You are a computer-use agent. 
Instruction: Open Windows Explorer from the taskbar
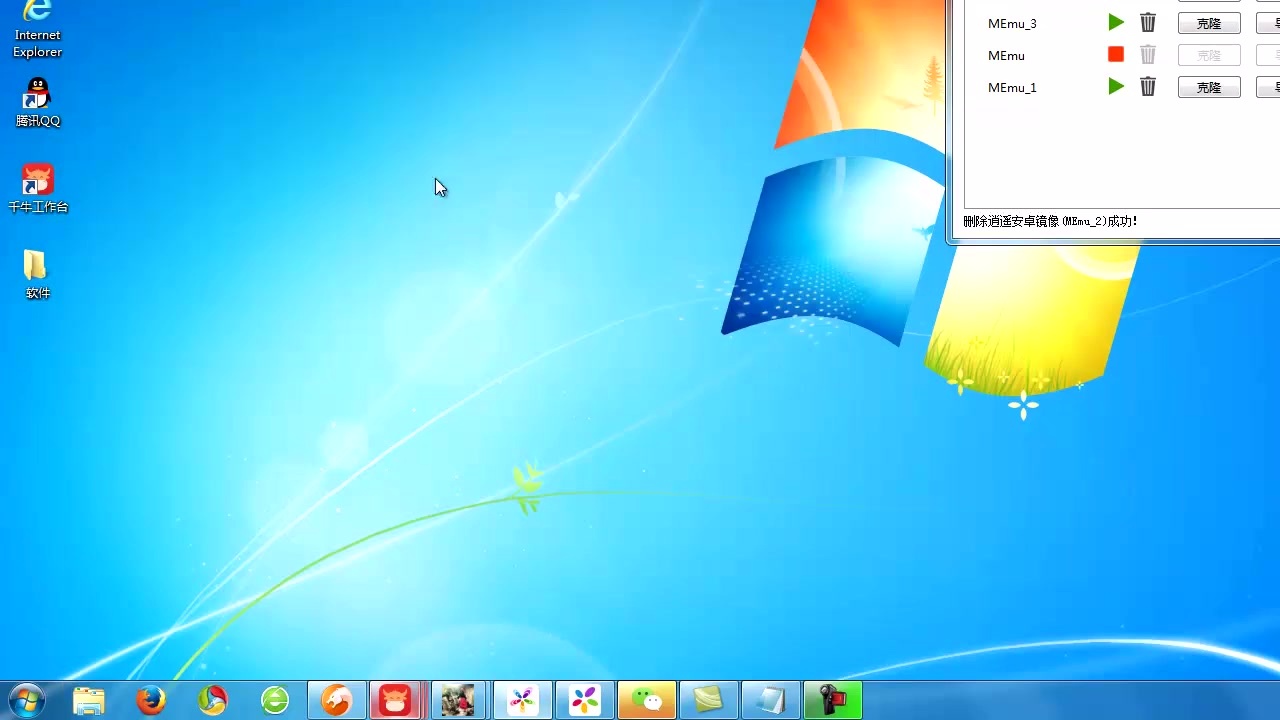click(89, 700)
